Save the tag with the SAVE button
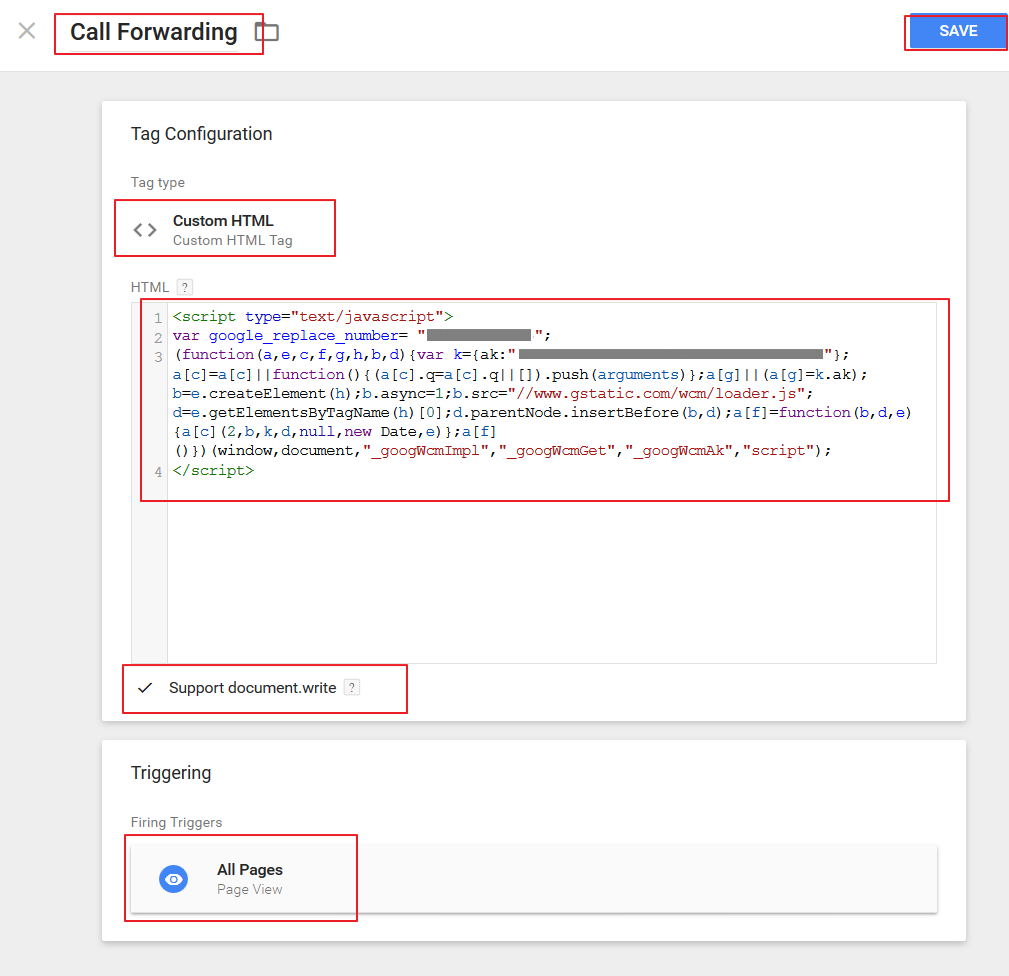Viewport: 1009px width, 976px height. point(958,31)
